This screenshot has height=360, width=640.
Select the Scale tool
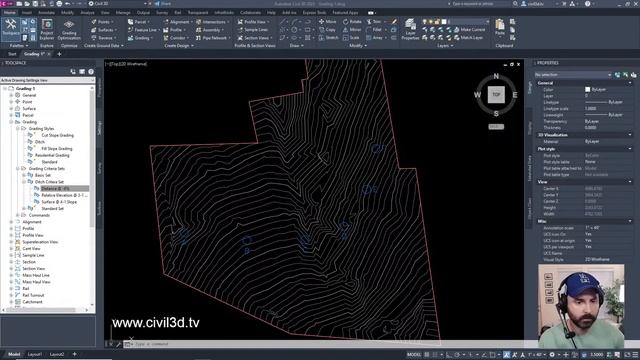[351, 38]
